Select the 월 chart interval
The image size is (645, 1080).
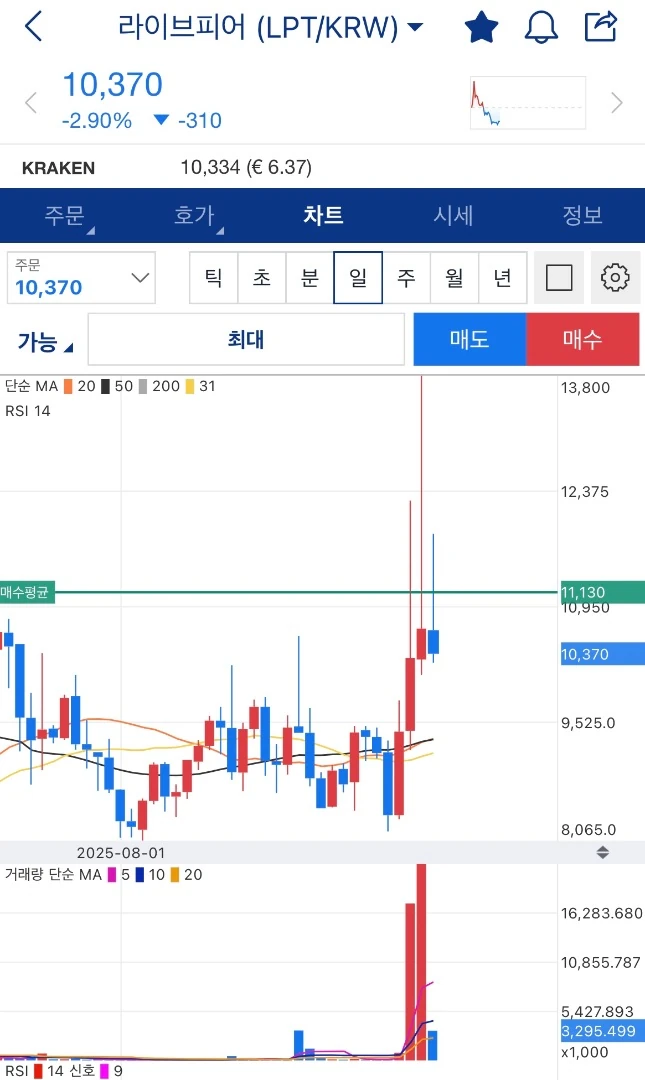pos(454,278)
